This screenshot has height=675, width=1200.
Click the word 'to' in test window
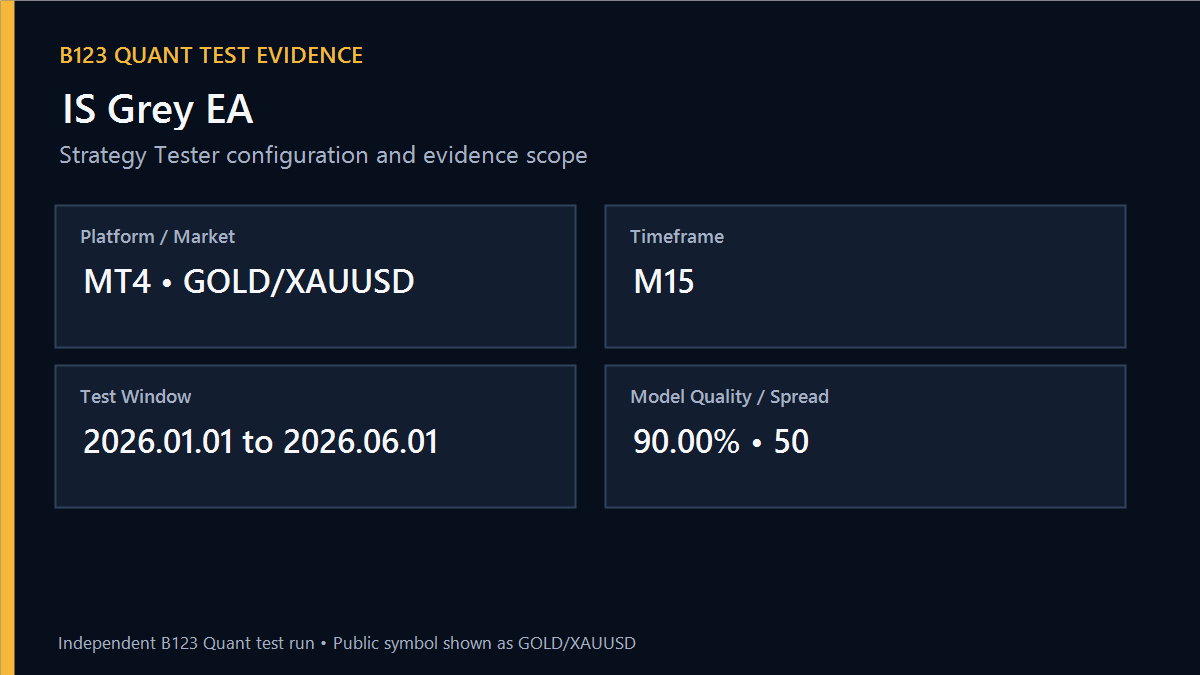[x=258, y=443]
